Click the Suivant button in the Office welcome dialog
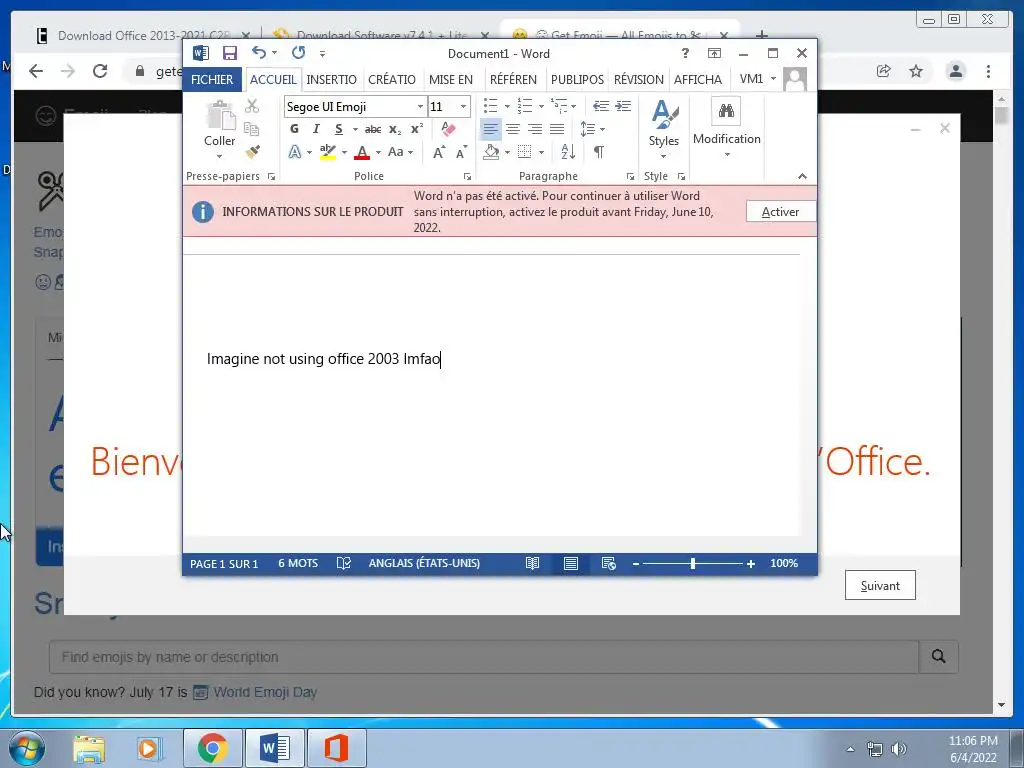 pyautogui.click(x=880, y=585)
